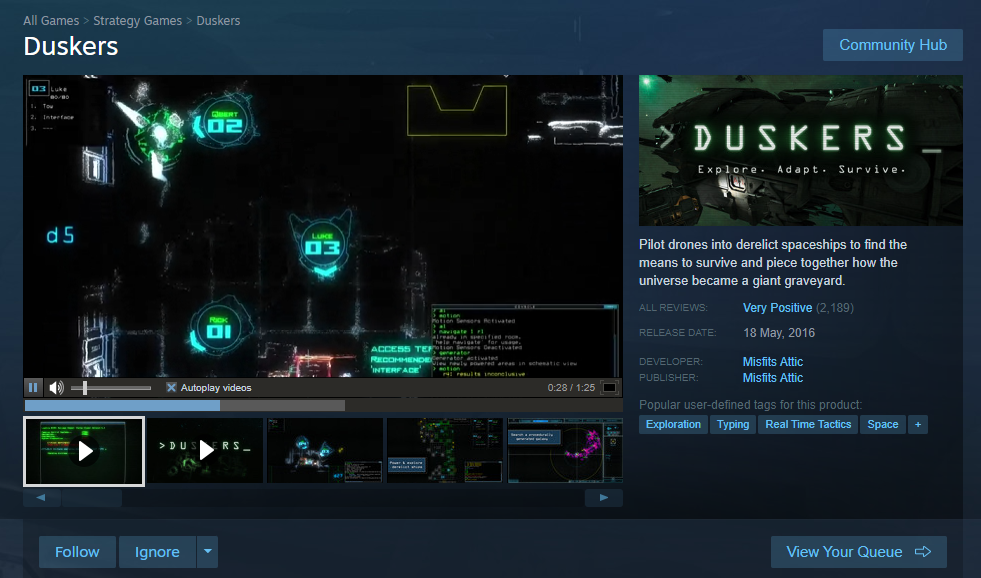Screen dimensions: 981x578
Task: Open the Community Hub
Action: click(x=893, y=45)
